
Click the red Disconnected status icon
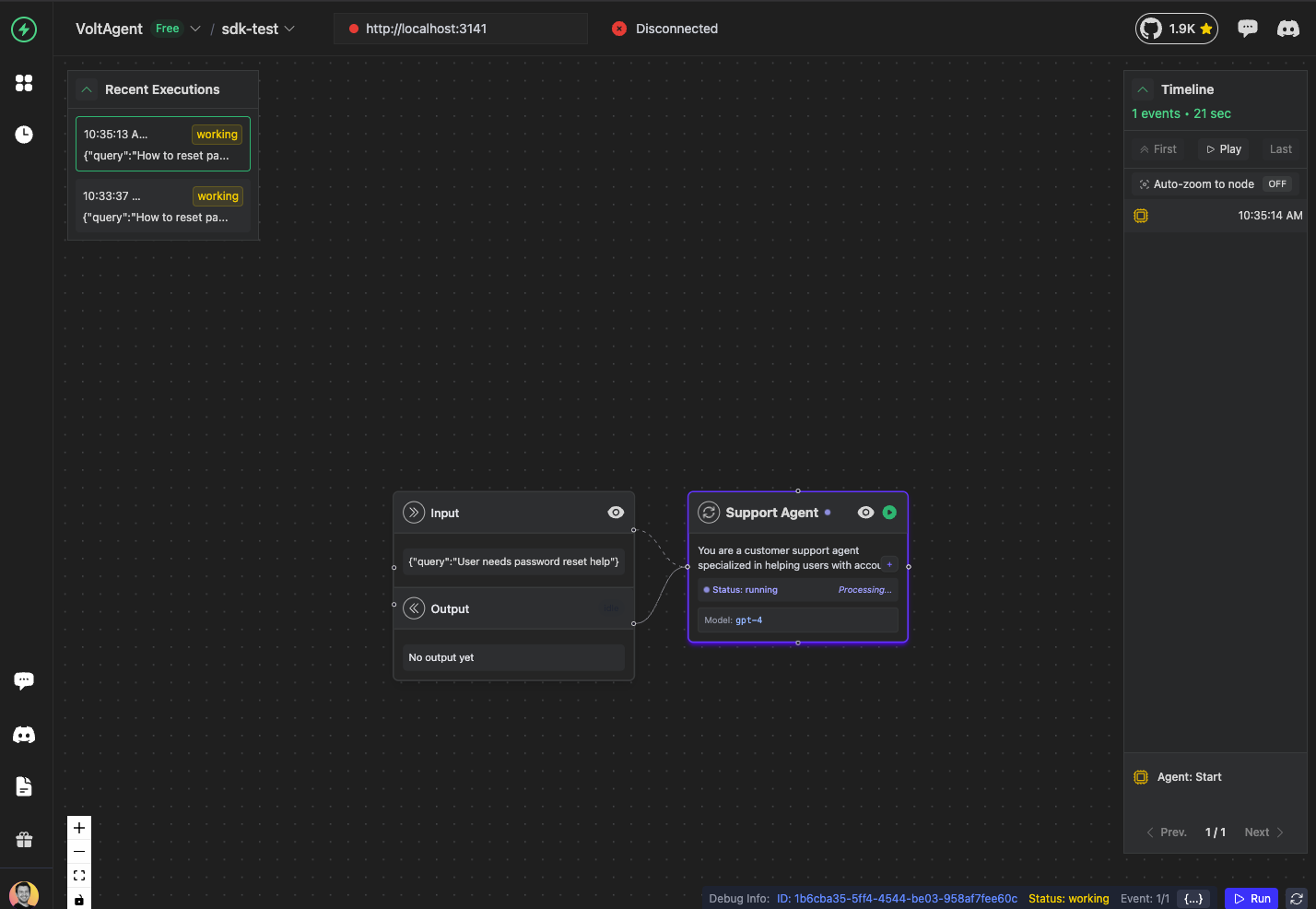point(619,29)
